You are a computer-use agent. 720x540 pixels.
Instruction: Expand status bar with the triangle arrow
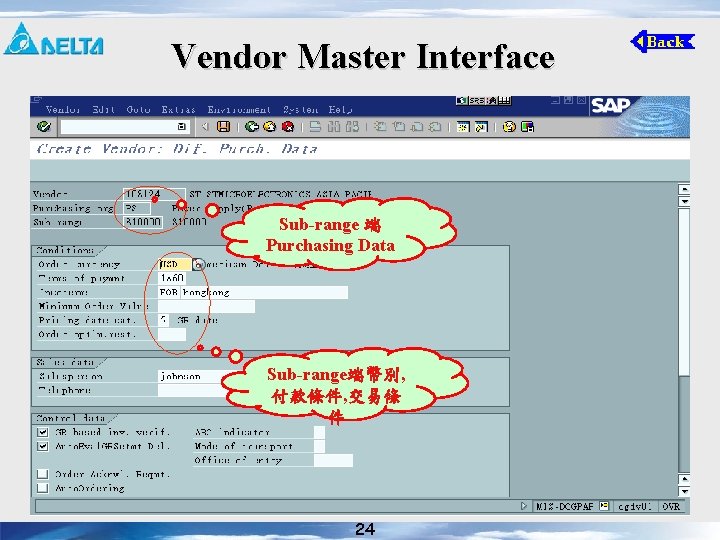[x=524, y=506]
